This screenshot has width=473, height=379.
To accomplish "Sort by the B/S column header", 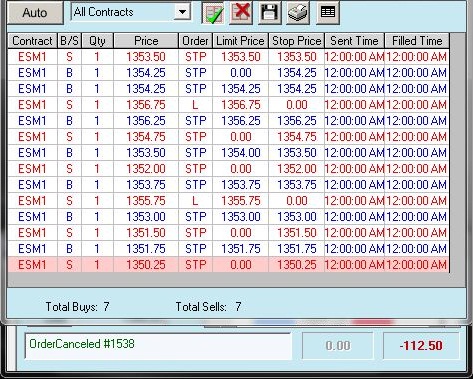I will [x=69, y=41].
